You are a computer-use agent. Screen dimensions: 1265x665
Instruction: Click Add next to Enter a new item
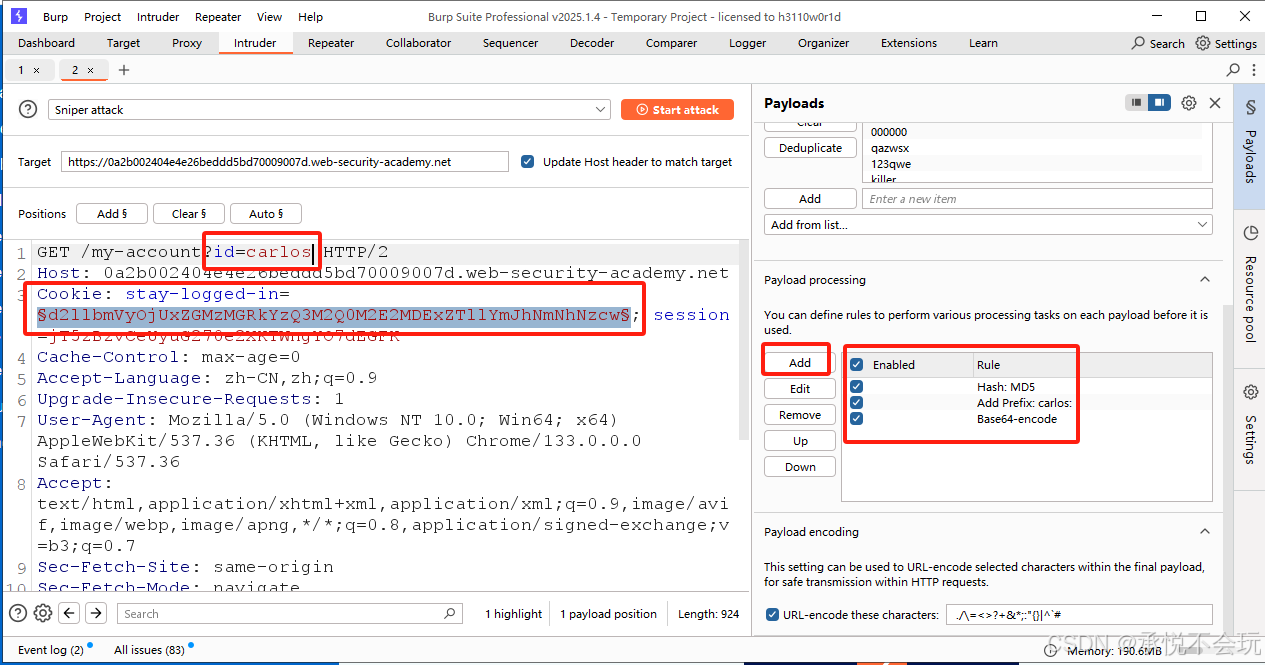(x=810, y=199)
